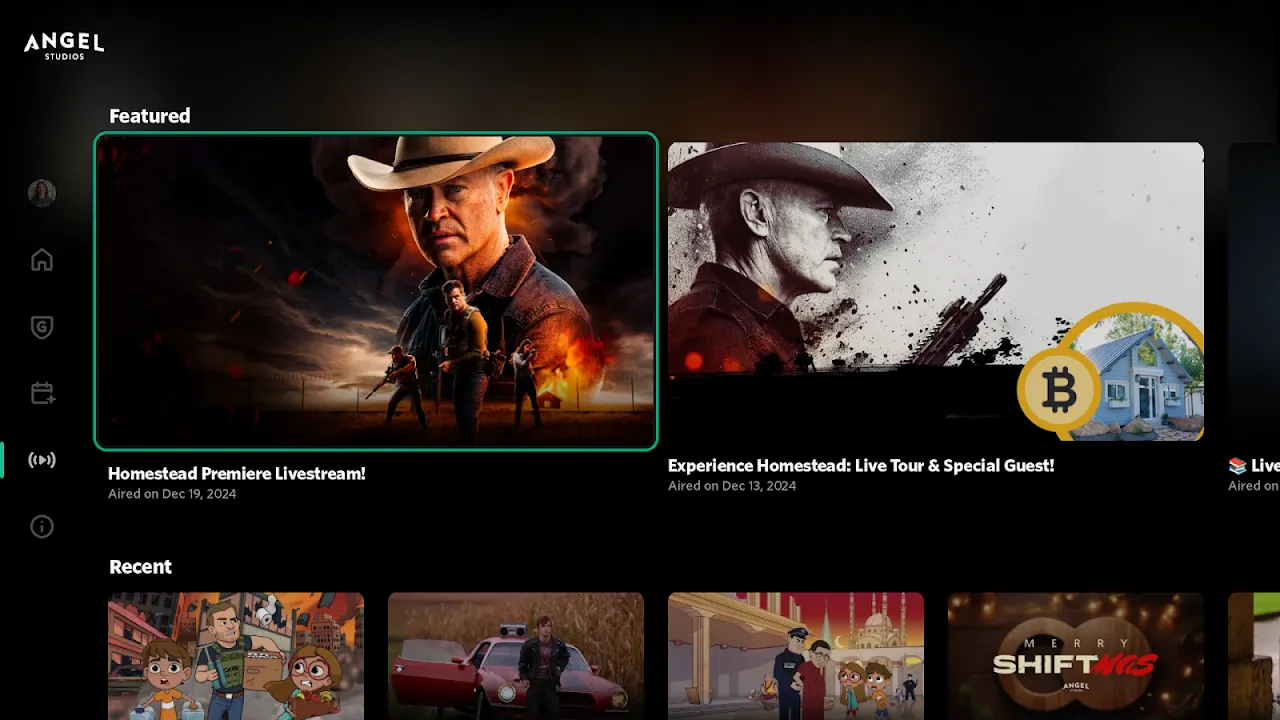Click the 'Recent' section heading
This screenshot has width=1280, height=720.
(x=141, y=567)
